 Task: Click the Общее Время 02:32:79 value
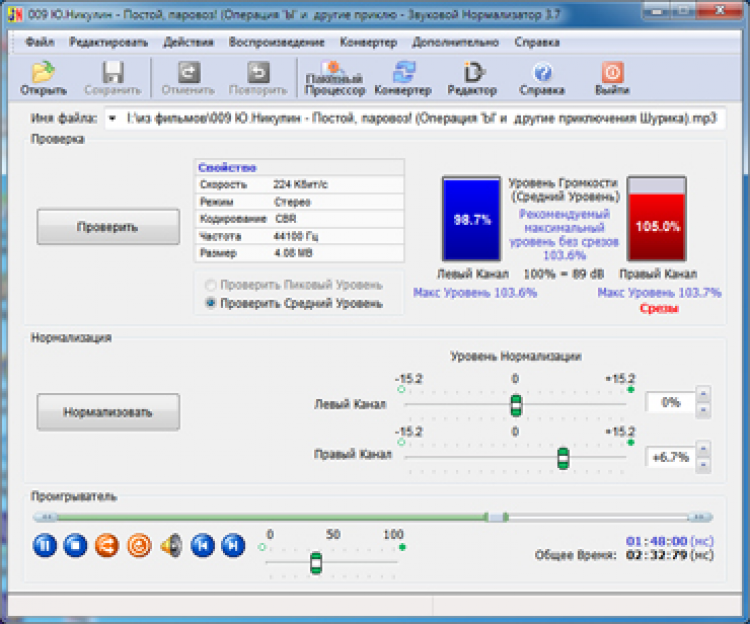point(657,555)
